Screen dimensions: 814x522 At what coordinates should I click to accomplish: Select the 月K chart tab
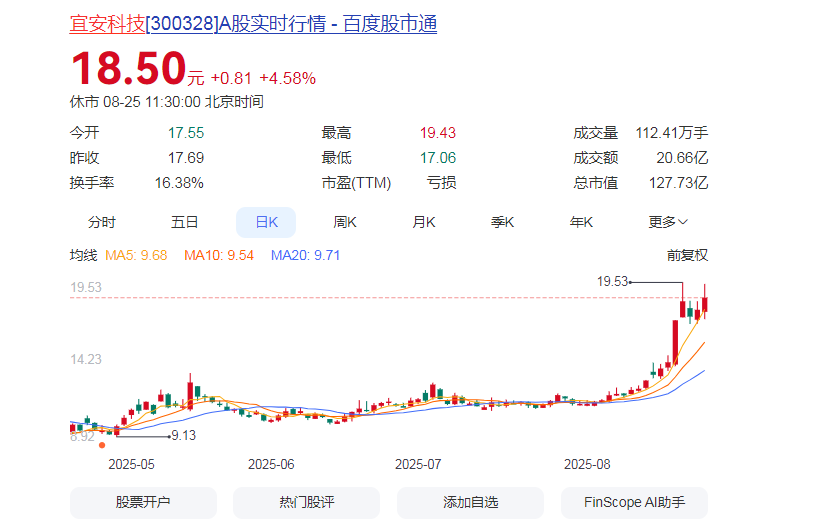(424, 222)
